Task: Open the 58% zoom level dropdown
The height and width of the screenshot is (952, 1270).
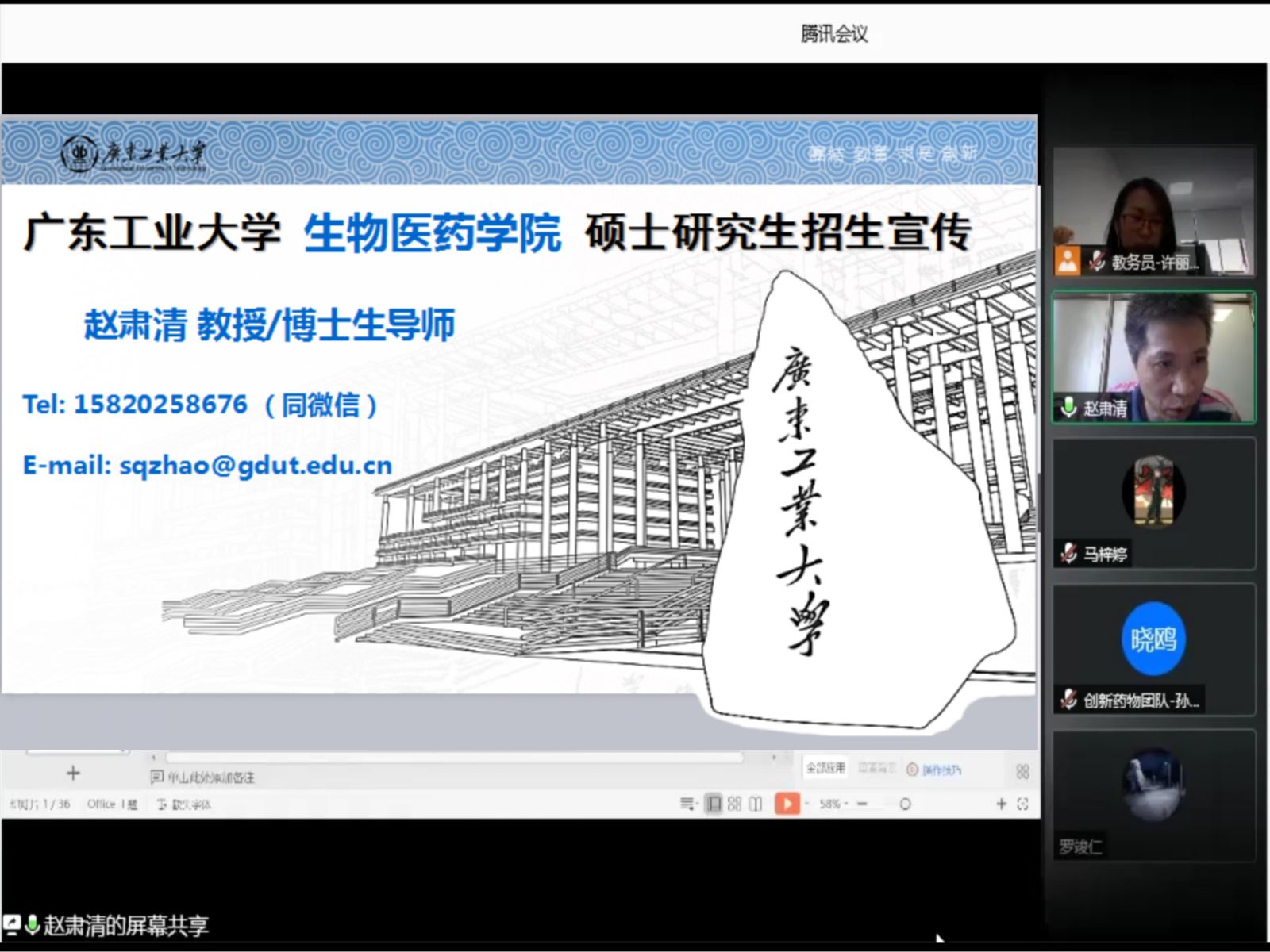Action: point(833,804)
